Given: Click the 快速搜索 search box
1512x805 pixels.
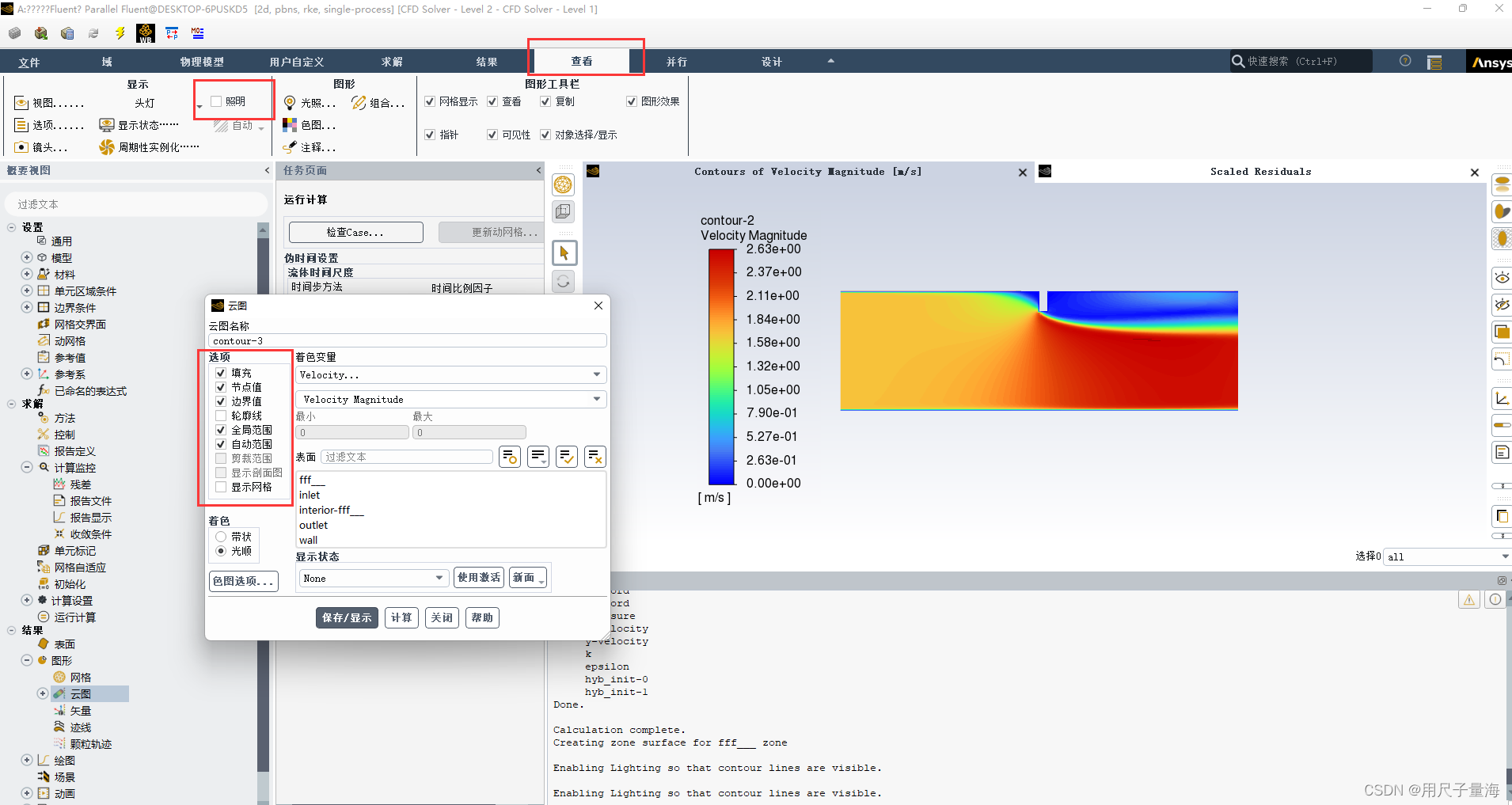Looking at the screenshot, I should click(x=1301, y=61).
